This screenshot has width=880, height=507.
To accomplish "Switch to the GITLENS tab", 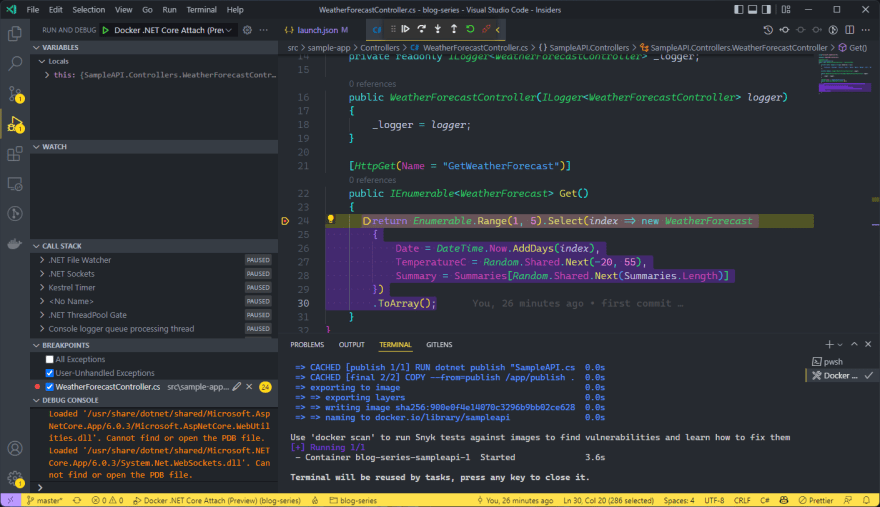I will pyautogui.click(x=439, y=345).
